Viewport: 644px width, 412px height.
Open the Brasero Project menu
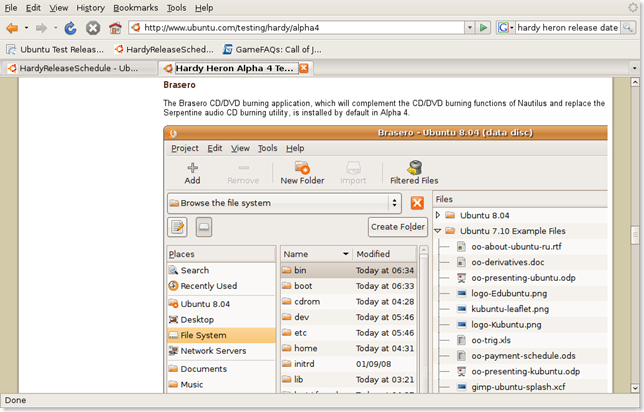[x=185, y=148]
